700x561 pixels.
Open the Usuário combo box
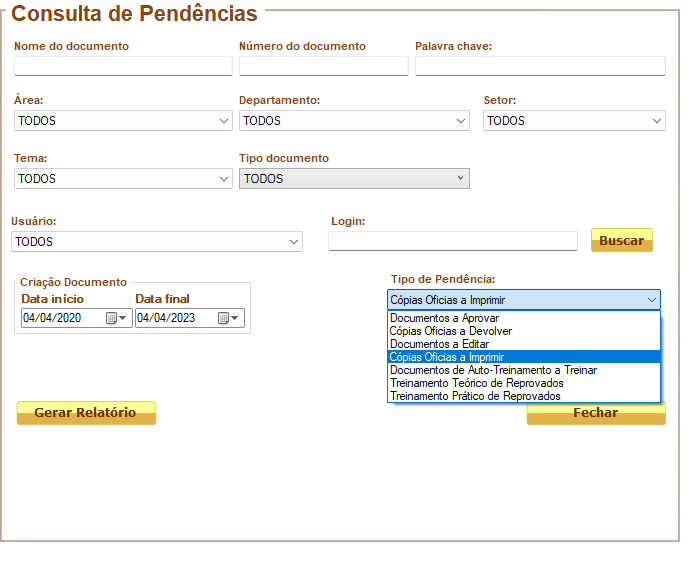pos(157,242)
